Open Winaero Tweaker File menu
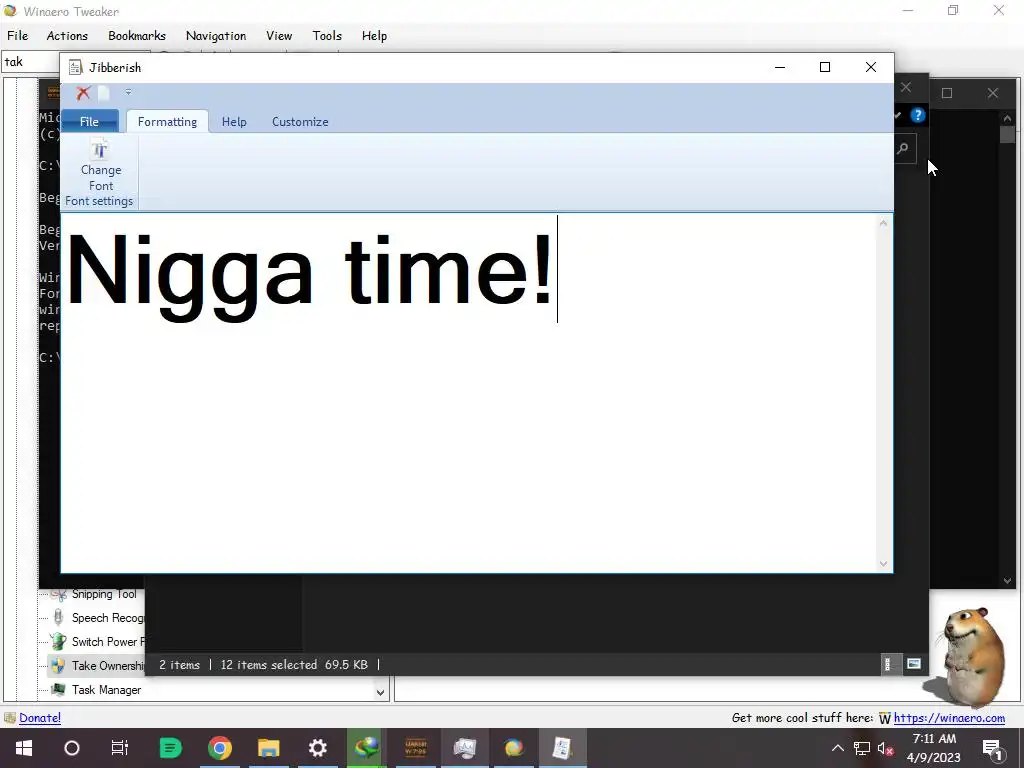Screen dimensions: 1024x768 pyautogui.click(x=18, y=36)
